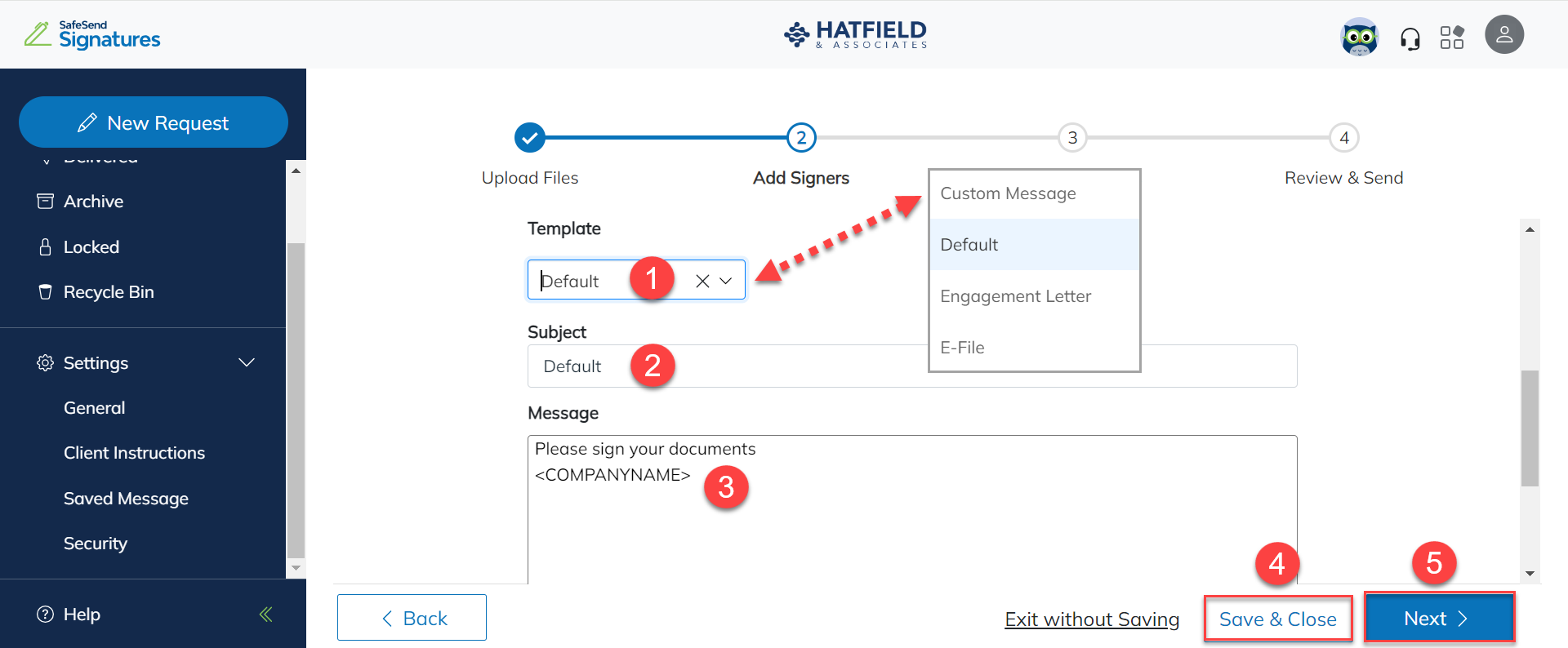This screenshot has height=648, width=1568.
Task: Clear the Template field with the X
Action: pyautogui.click(x=701, y=280)
